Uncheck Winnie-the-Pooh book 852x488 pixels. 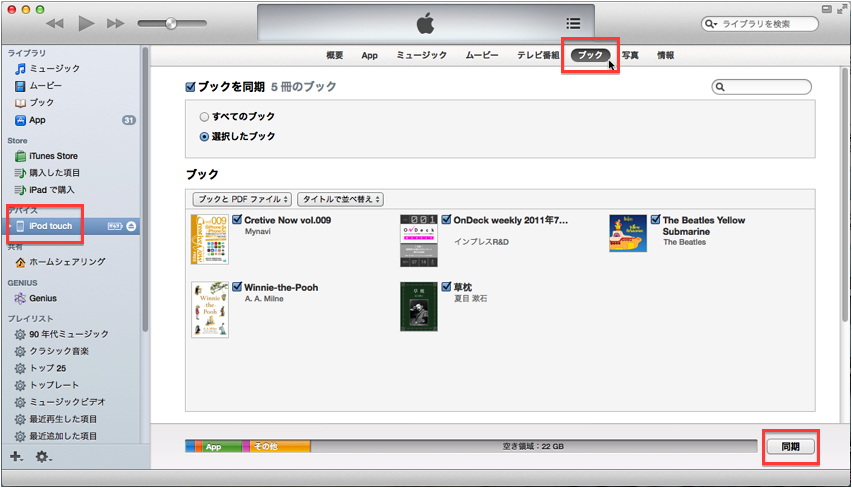coord(237,287)
